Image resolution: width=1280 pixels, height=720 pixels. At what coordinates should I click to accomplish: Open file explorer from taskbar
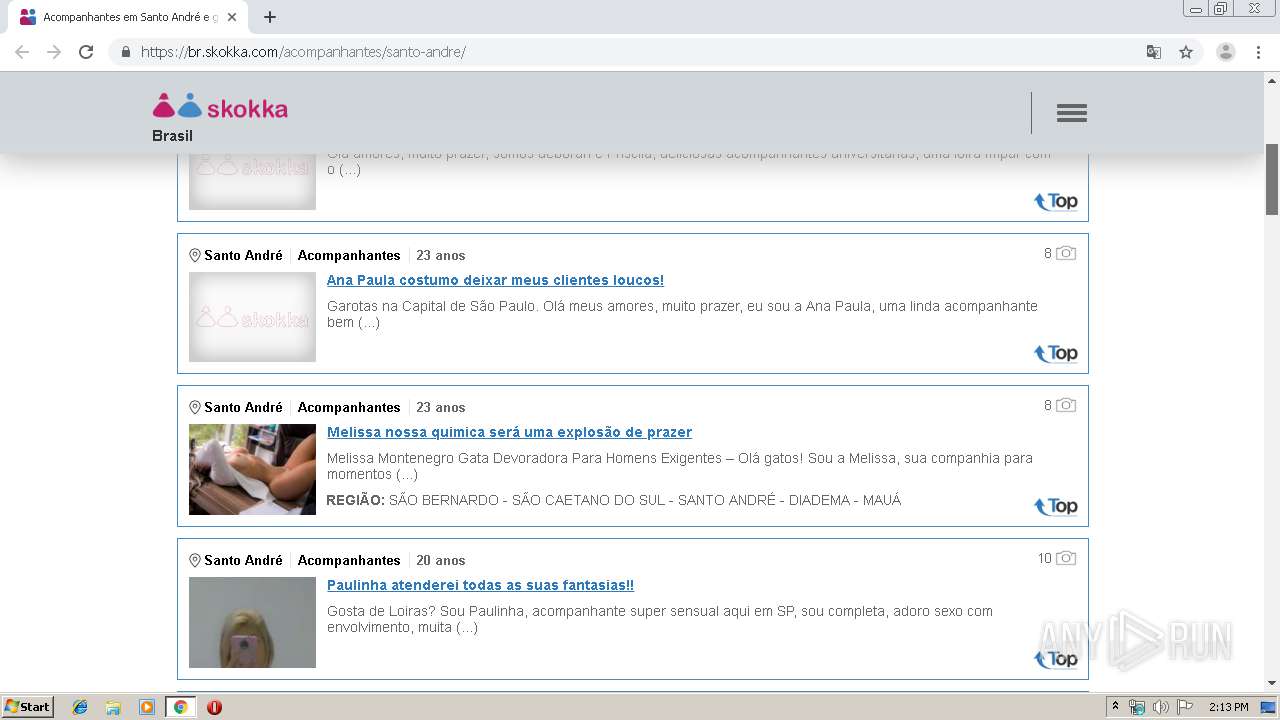tap(113, 707)
